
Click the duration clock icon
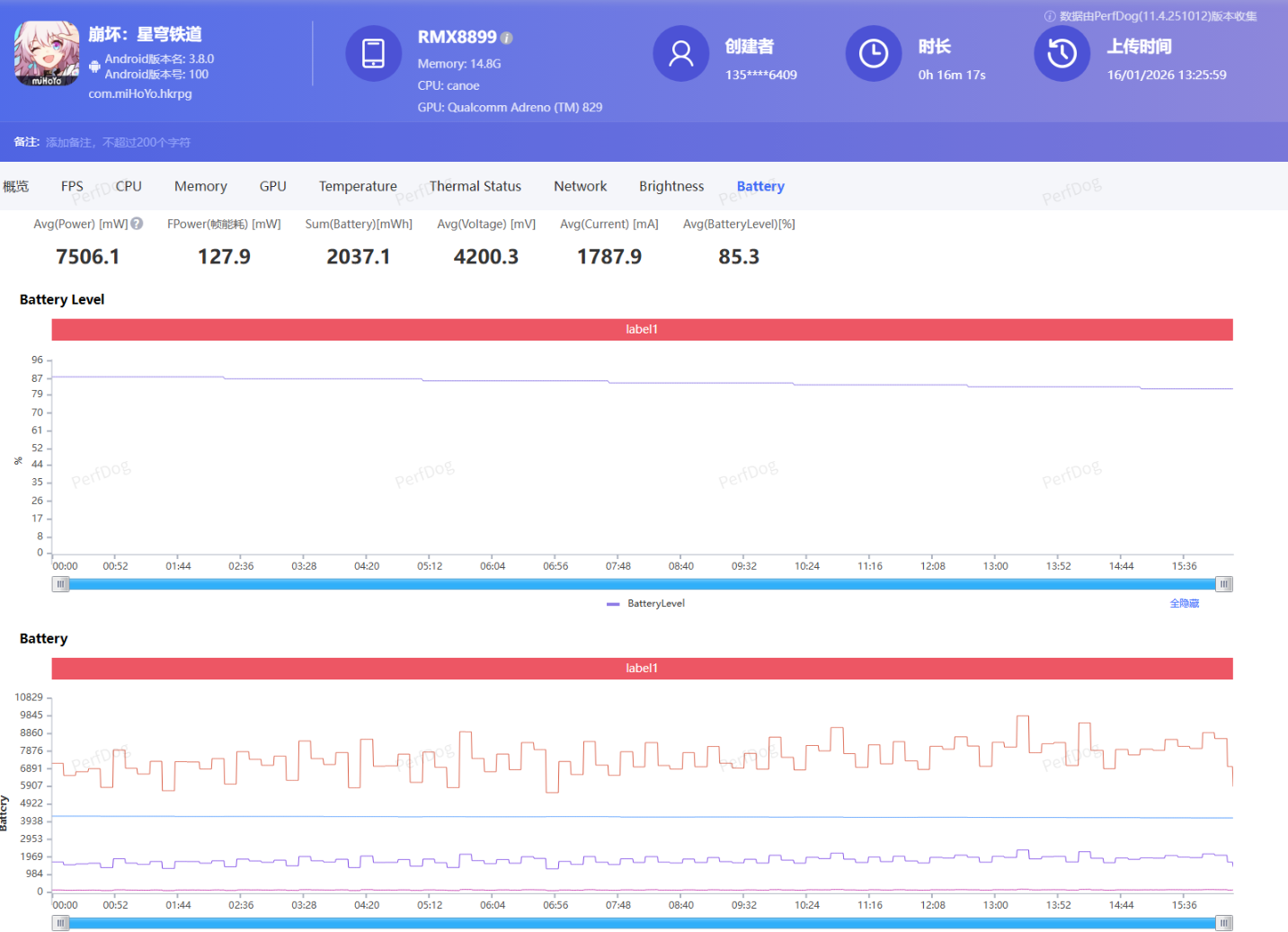pyautogui.click(x=873, y=54)
